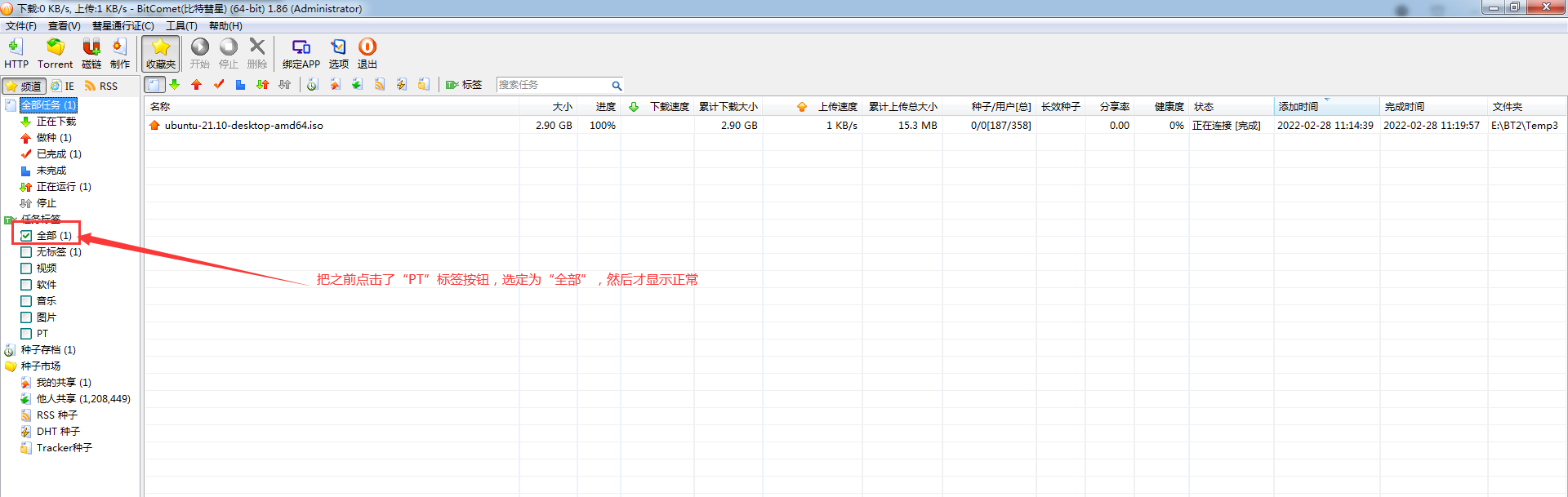1568x497 pixels.
Task: Add a magnet link (磁链) task
Action: (91, 54)
